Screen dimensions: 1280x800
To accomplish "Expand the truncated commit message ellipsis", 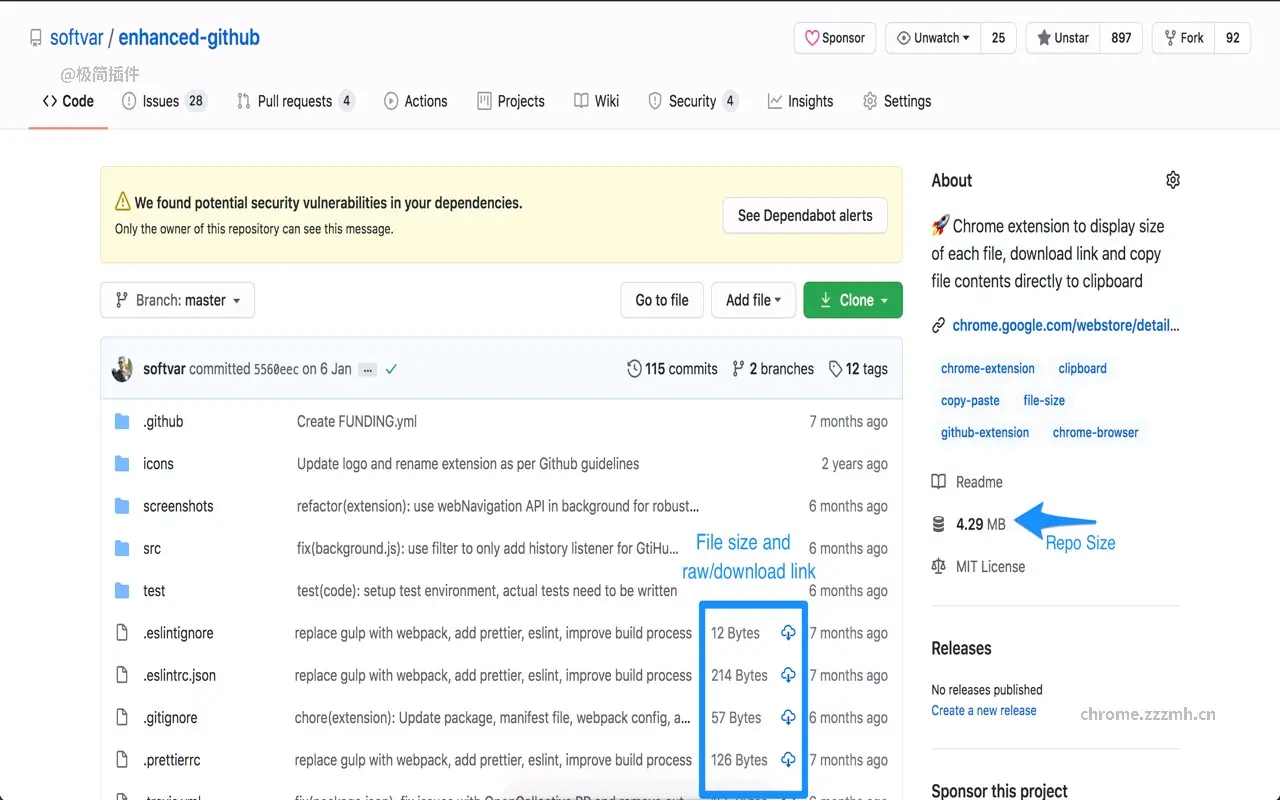I will [x=366, y=368].
